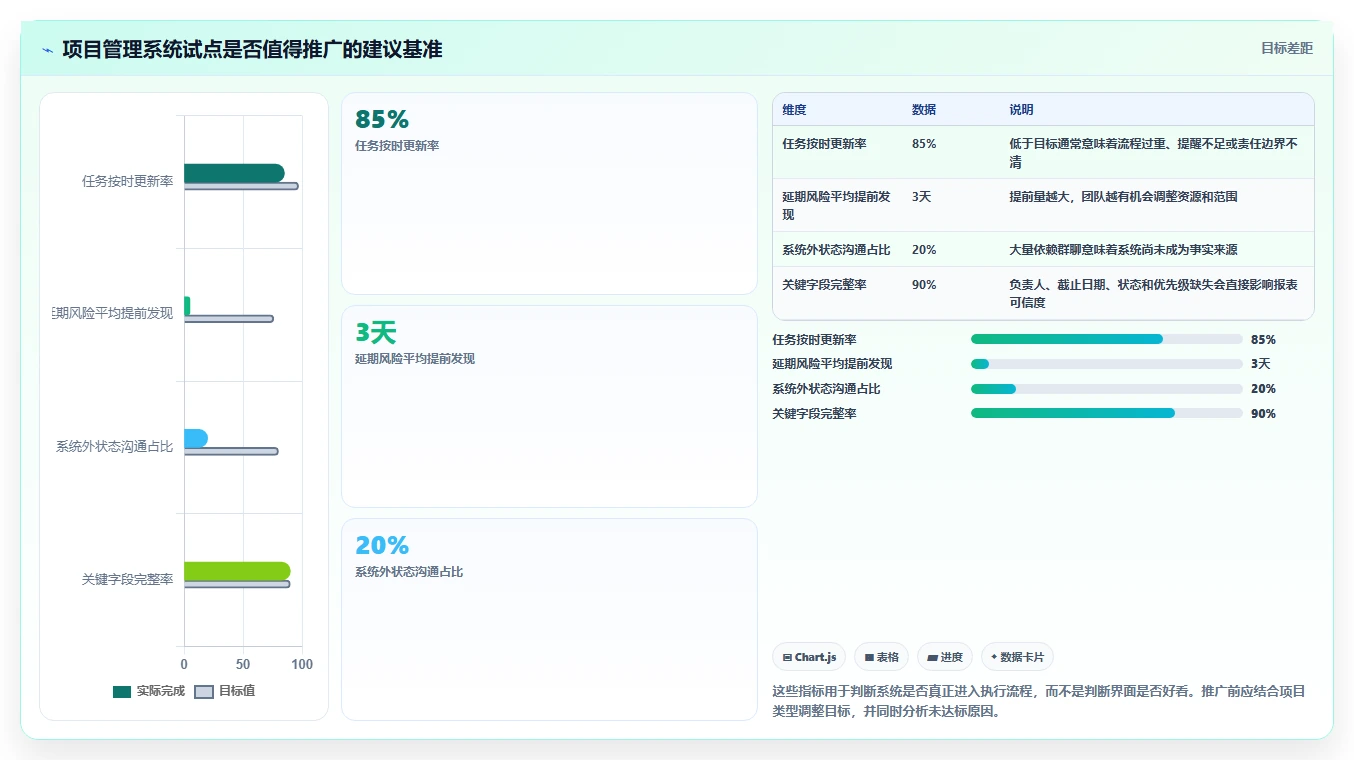Viewport: 1354px width, 760px height.
Task: Click the 50 tick on the chart x-axis
Action: click(243, 665)
